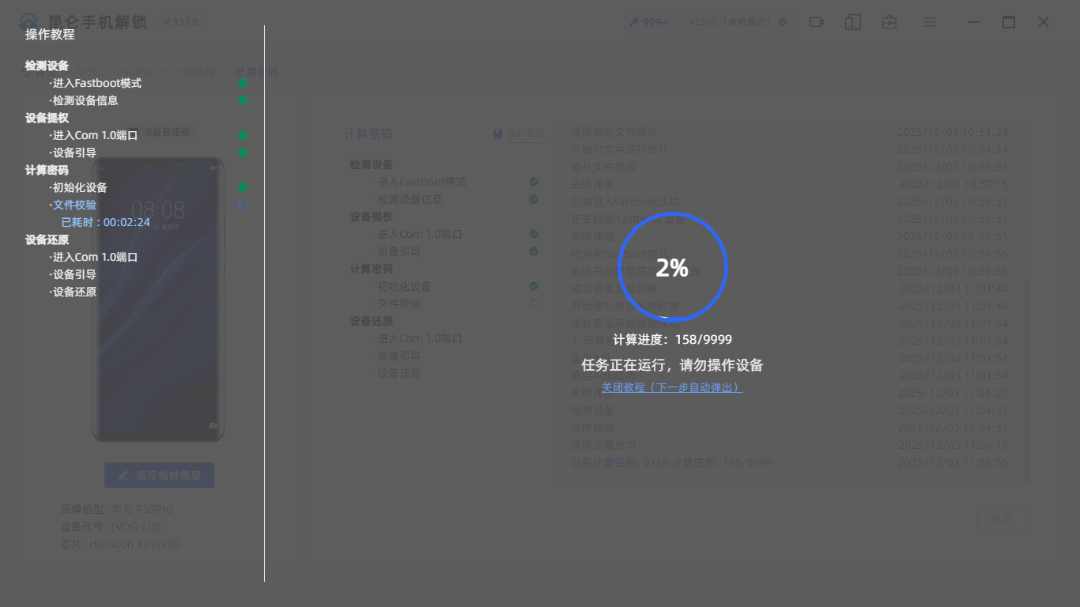1080x607 pixels.
Task: Click the blue 2% progress ring
Action: point(673,267)
